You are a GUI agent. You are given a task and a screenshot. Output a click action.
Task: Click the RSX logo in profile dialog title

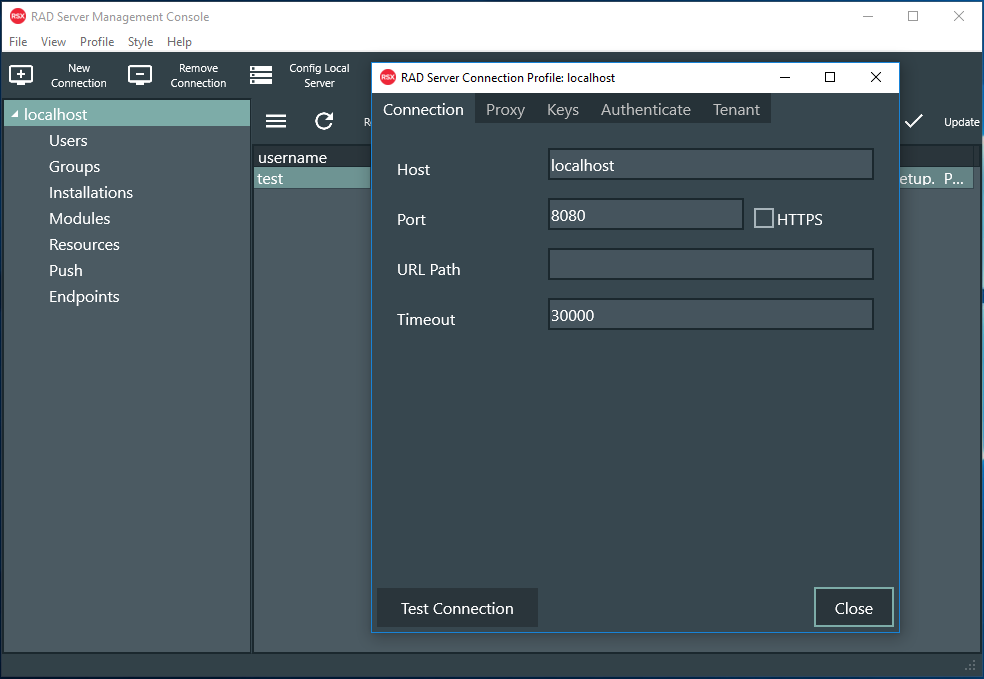point(388,77)
